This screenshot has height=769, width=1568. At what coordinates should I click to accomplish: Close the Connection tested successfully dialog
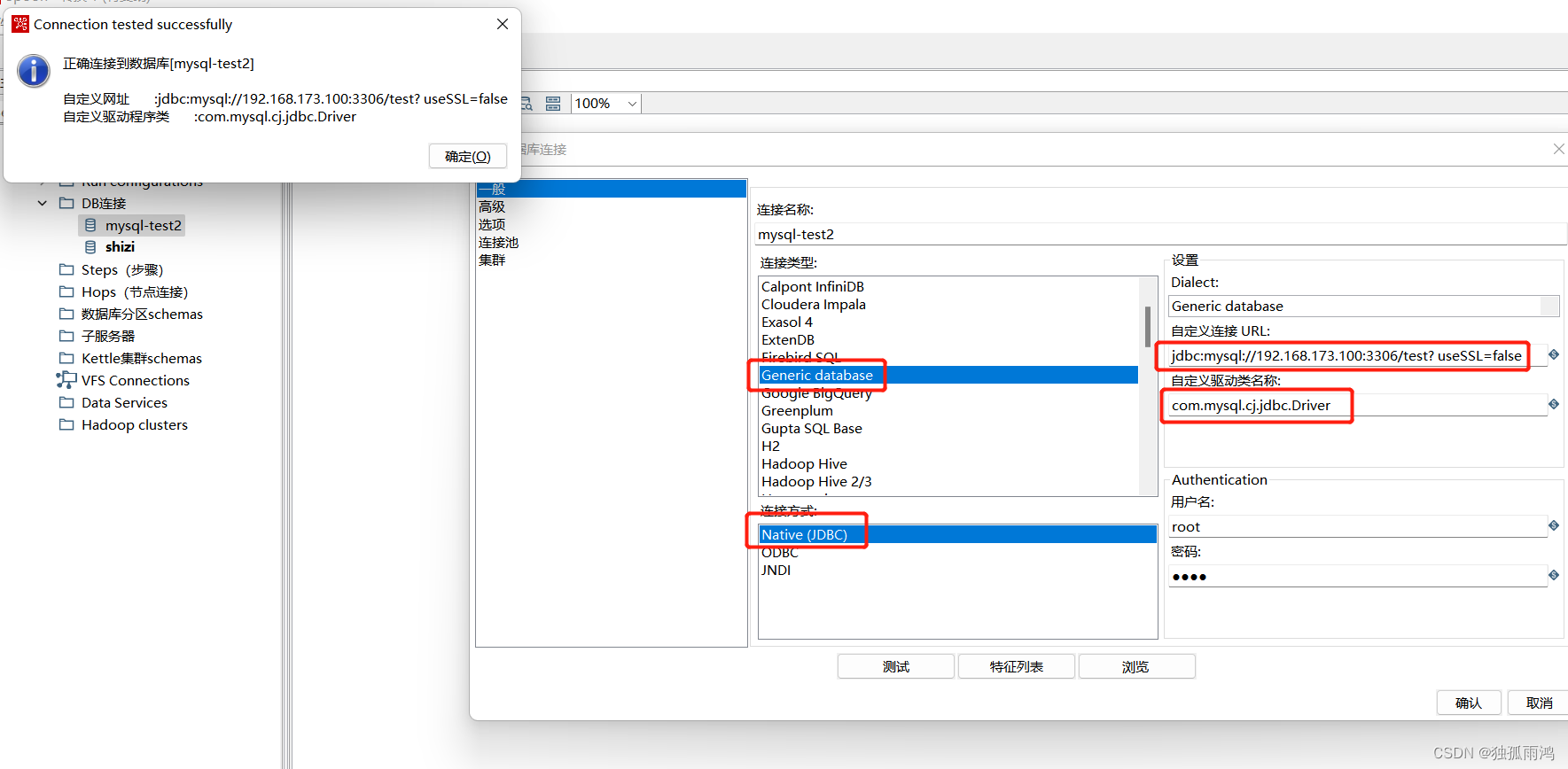(503, 24)
